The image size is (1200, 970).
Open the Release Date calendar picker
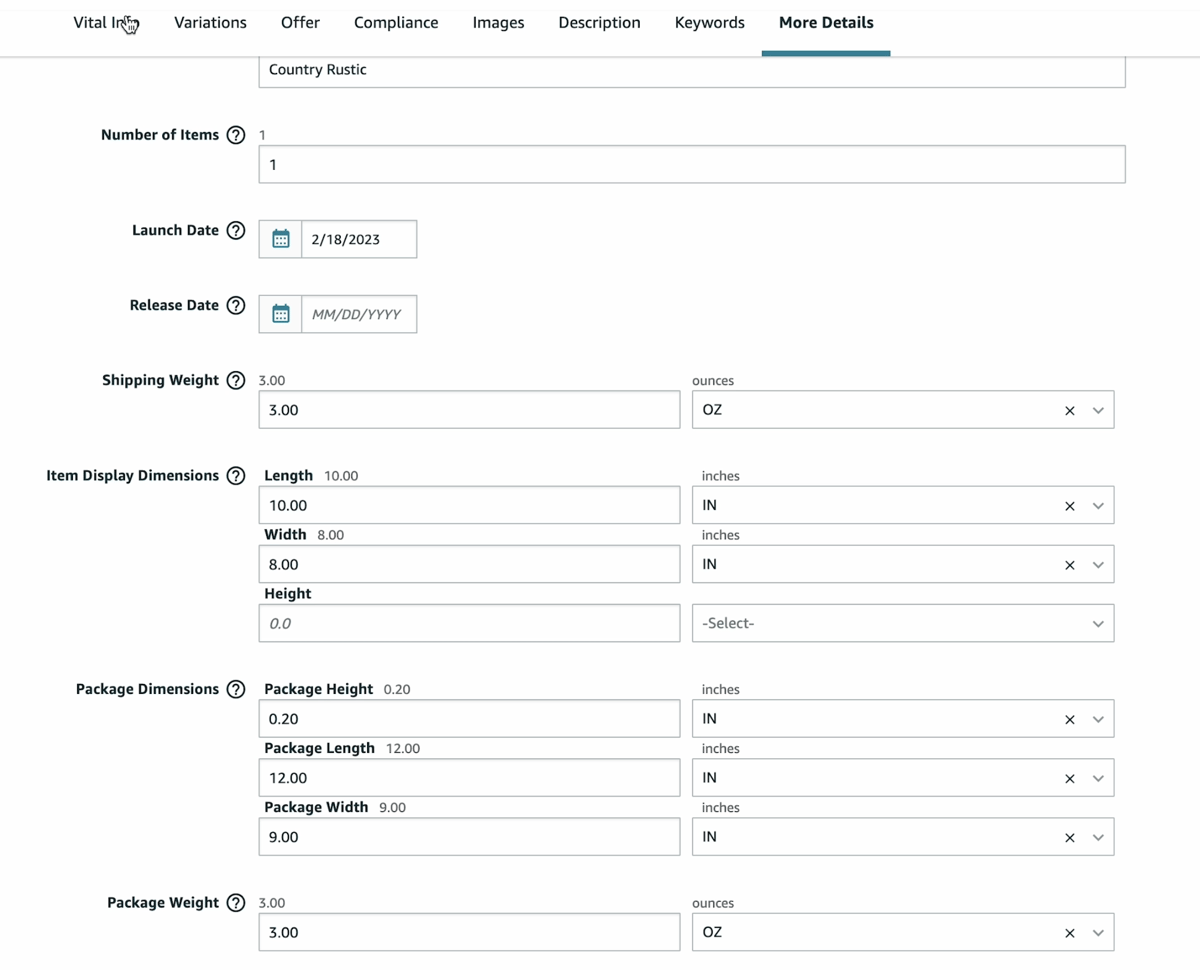280,313
